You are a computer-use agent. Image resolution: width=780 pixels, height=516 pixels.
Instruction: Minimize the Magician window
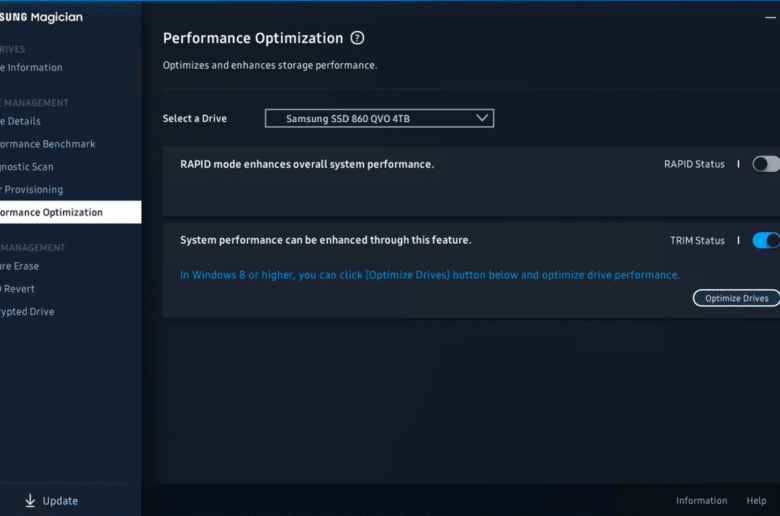tap(771, 17)
